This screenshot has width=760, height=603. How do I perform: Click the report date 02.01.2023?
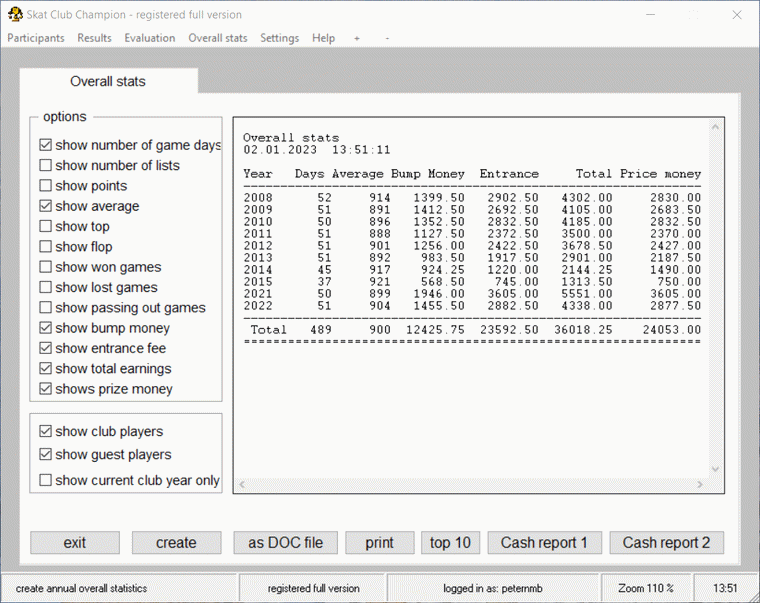pos(280,150)
